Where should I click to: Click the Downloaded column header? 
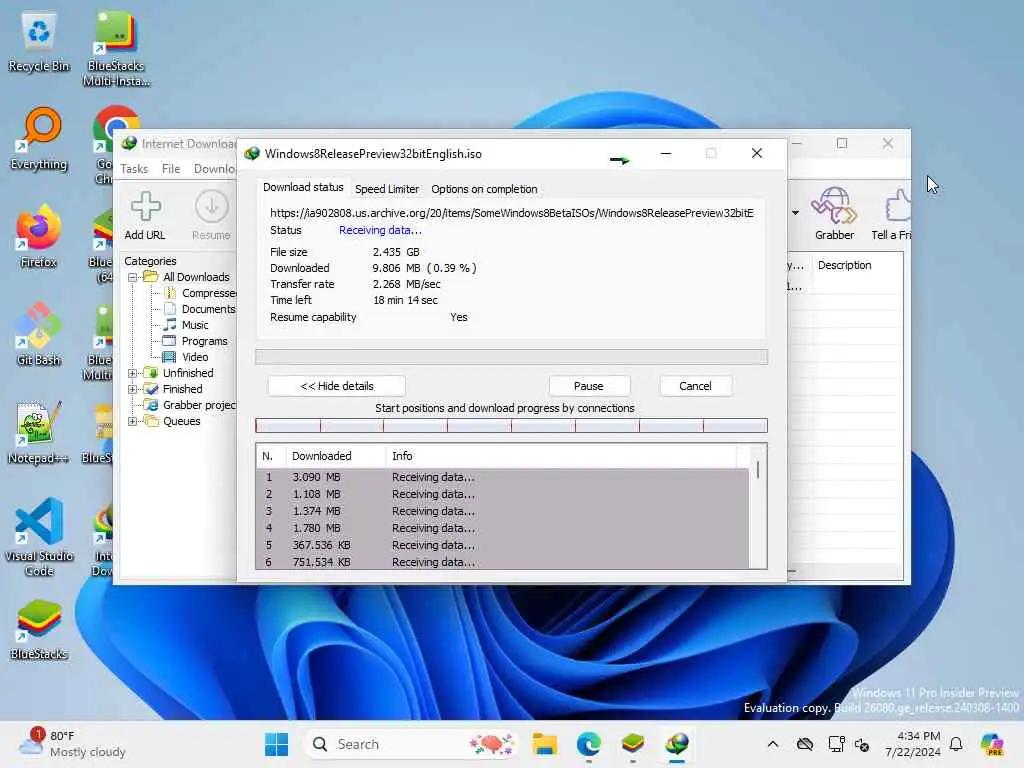click(x=336, y=456)
